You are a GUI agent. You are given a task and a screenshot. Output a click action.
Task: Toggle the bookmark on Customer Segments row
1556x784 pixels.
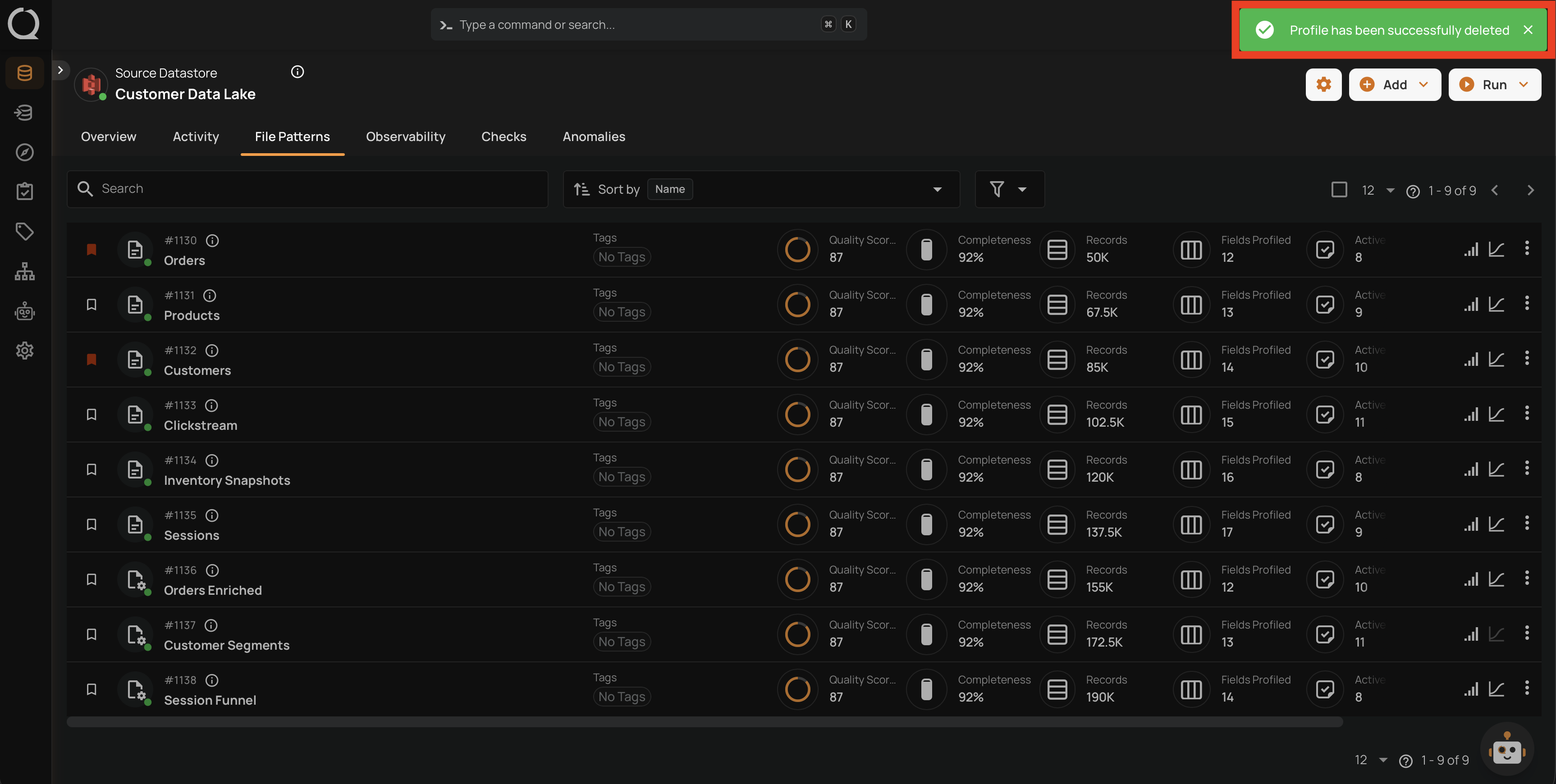click(x=91, y=634)
